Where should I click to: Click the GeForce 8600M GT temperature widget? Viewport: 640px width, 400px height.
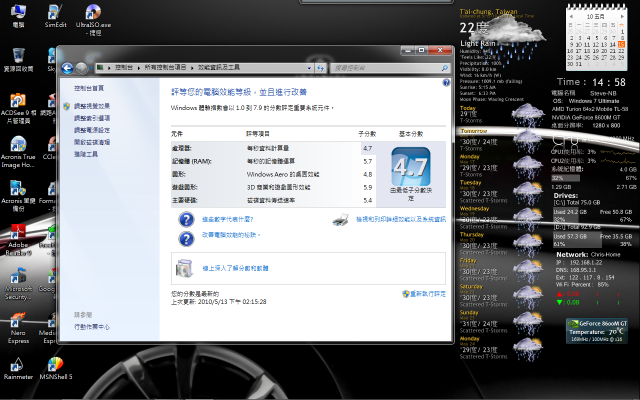pyautogui.click(x=596, y=331)
